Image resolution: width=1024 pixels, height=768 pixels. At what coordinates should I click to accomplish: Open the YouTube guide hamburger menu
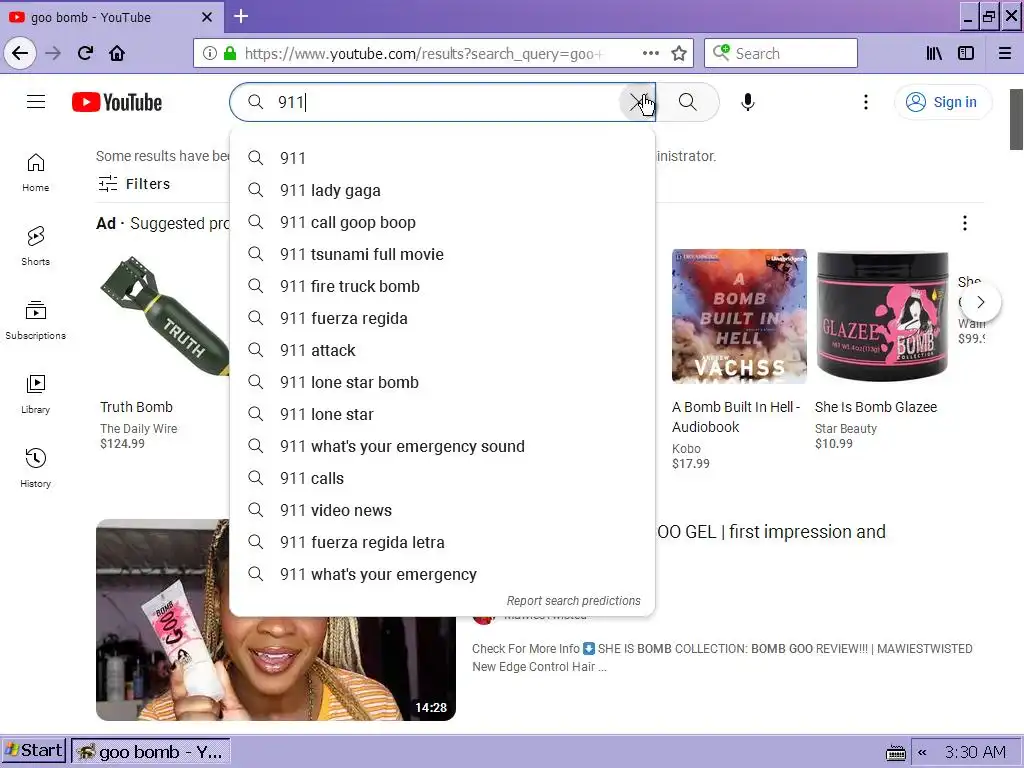click(36, 102)
